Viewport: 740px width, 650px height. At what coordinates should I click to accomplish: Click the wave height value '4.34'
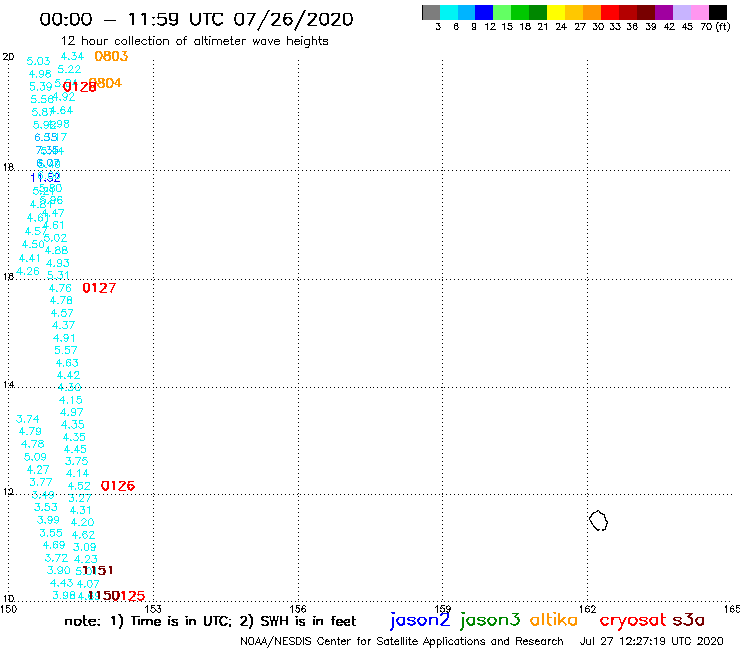click(x=72, y=57)
